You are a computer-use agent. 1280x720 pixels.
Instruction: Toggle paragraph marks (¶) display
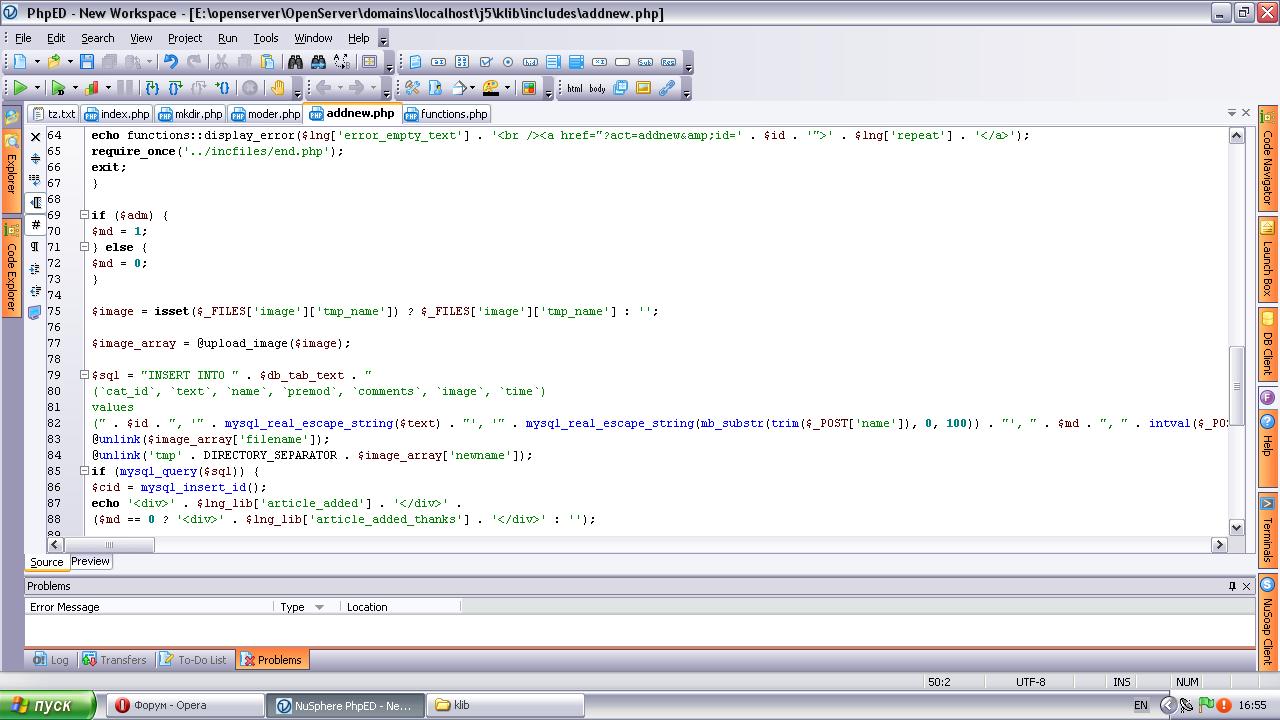[36, 247]
